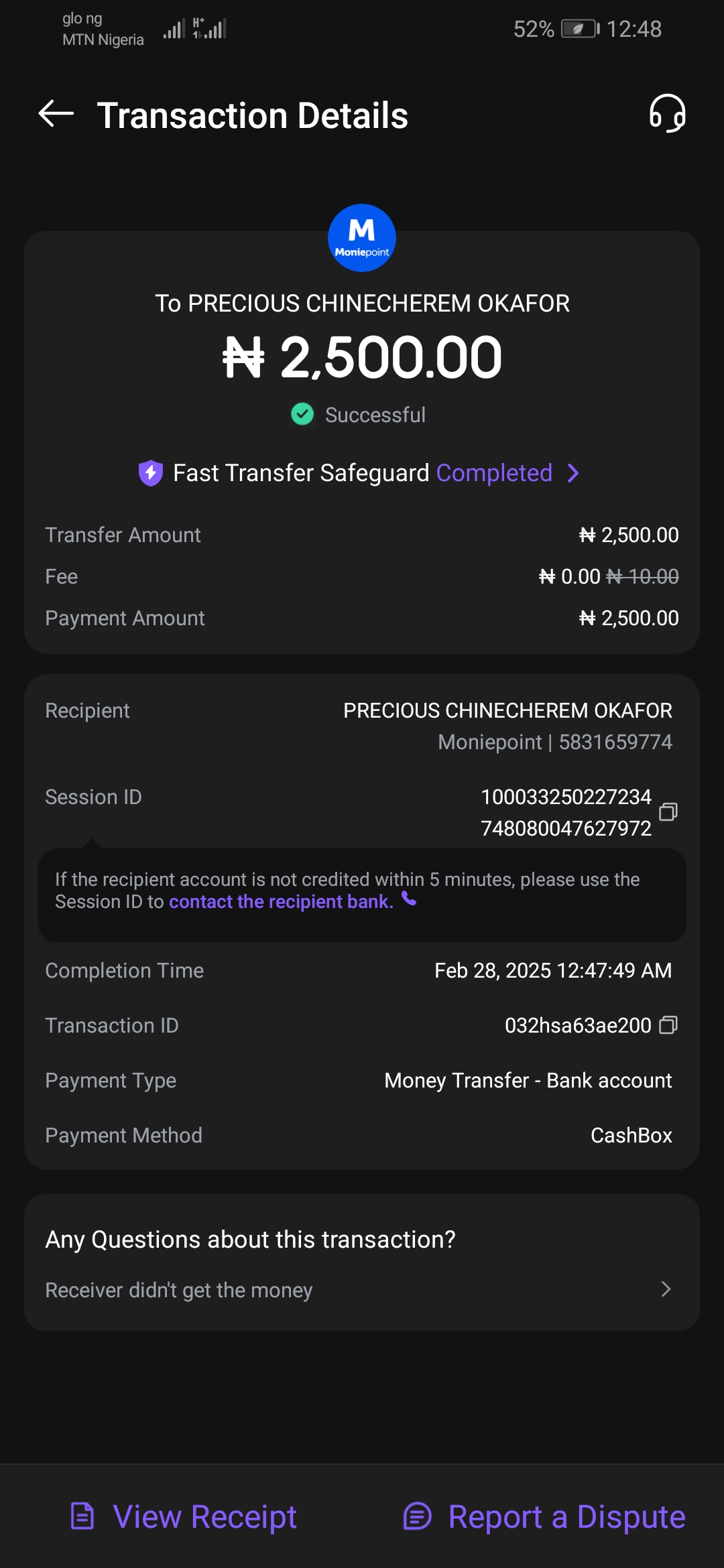Tap the dispute chat bubble icon
The width and height of the screenshot is (724, 1568).
click(x=417, y=1516)
